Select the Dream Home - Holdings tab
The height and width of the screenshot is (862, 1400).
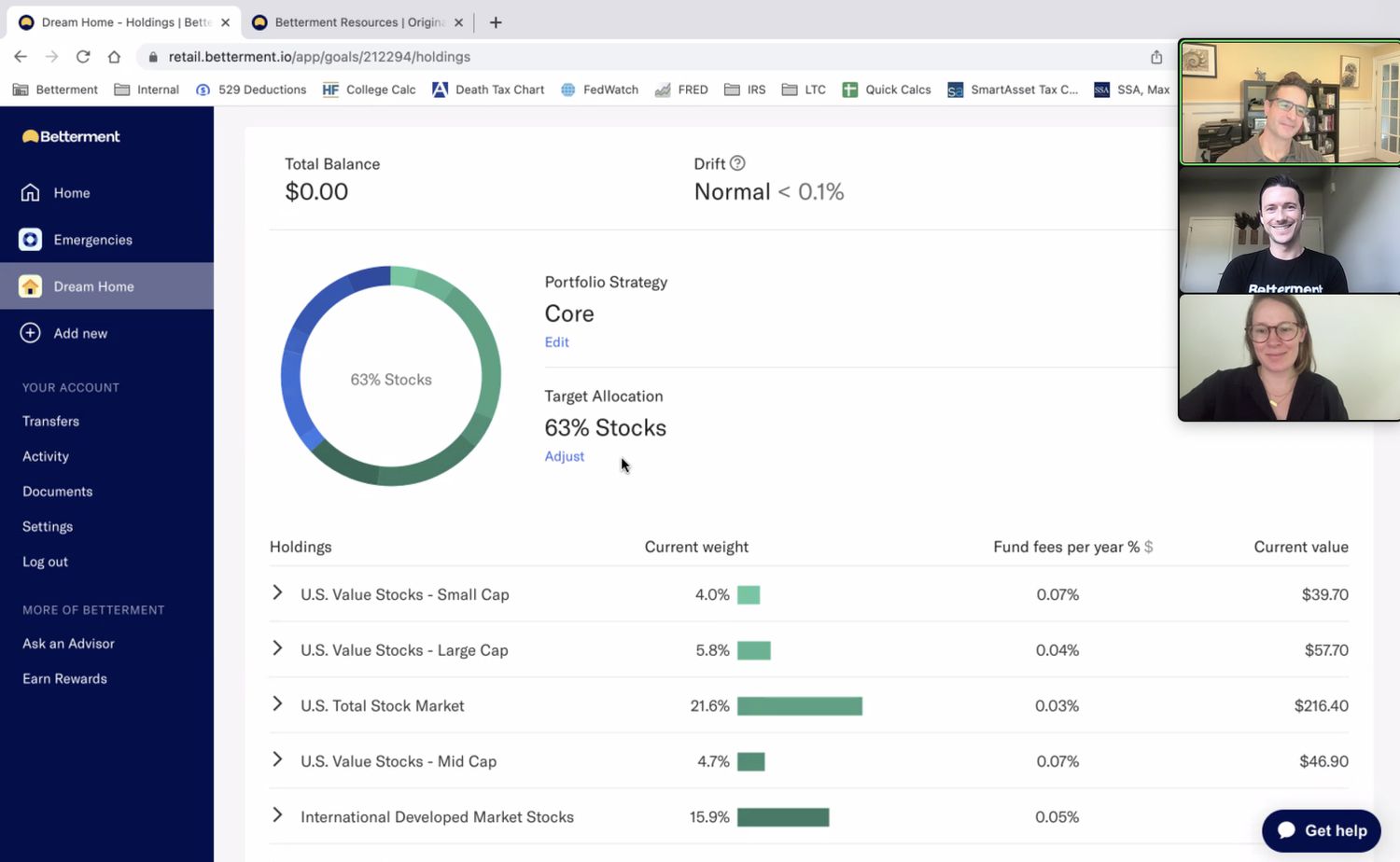pos(121,22)
